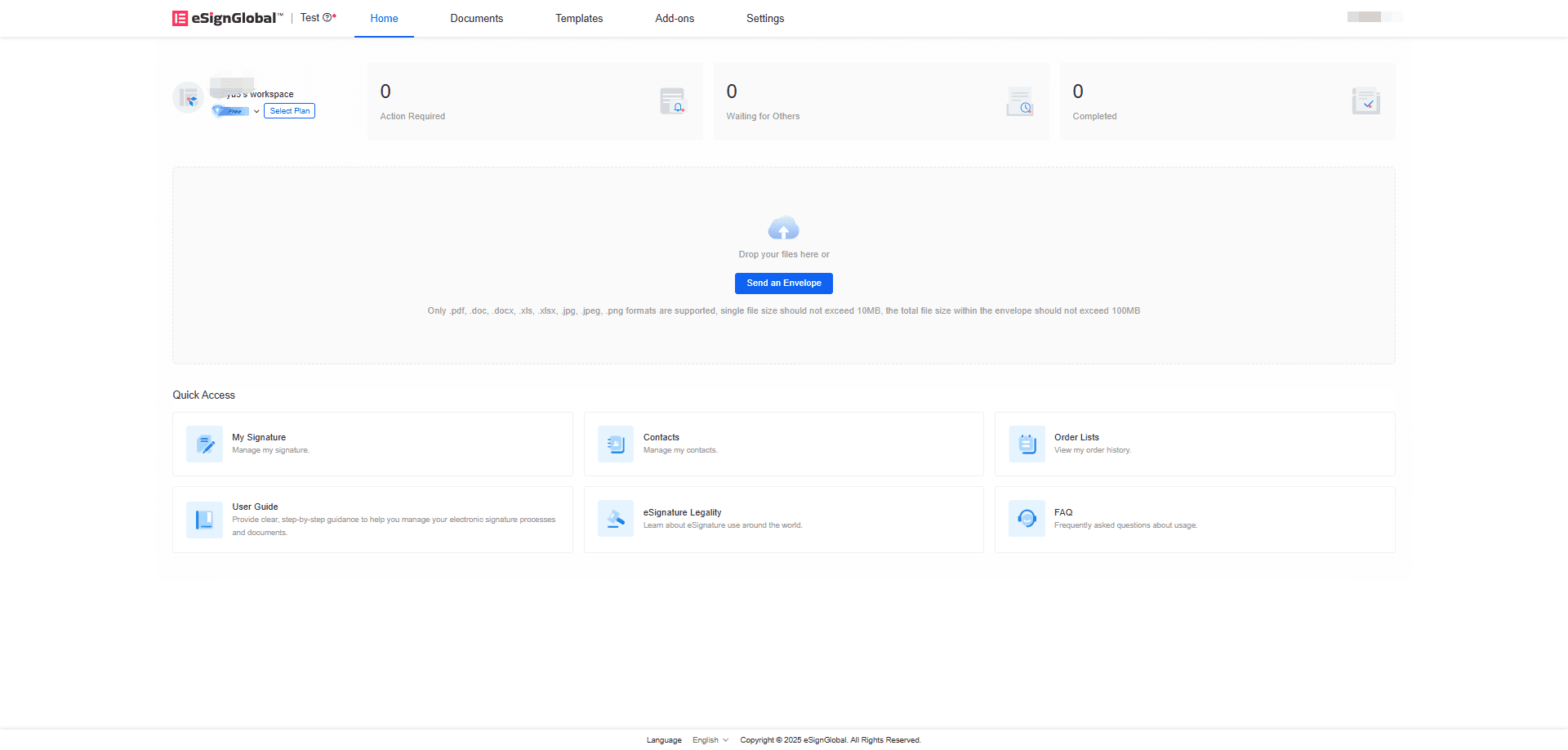Click the eSignGlobal logo
1568x750 pixels.
(227, 18)
